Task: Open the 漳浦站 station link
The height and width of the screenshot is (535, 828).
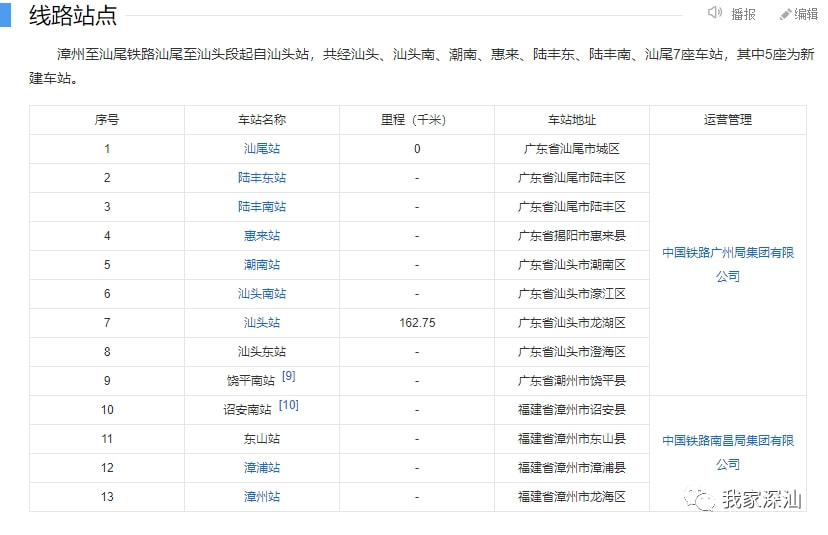Action: pos(262,468)
